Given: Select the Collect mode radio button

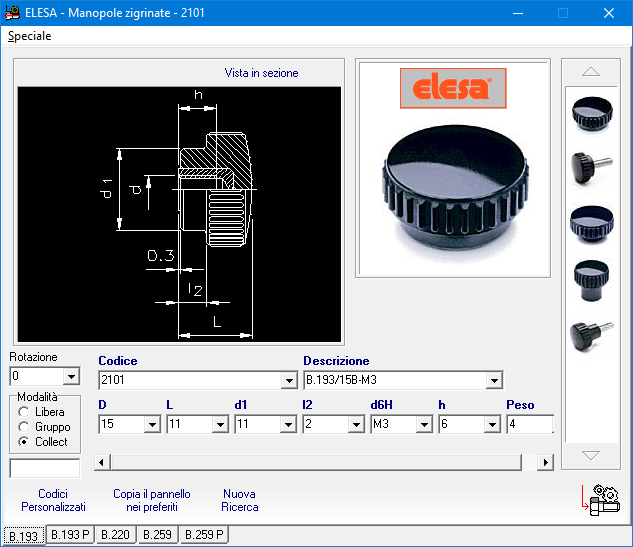Looking at the screenshot, I should (23, 442).
